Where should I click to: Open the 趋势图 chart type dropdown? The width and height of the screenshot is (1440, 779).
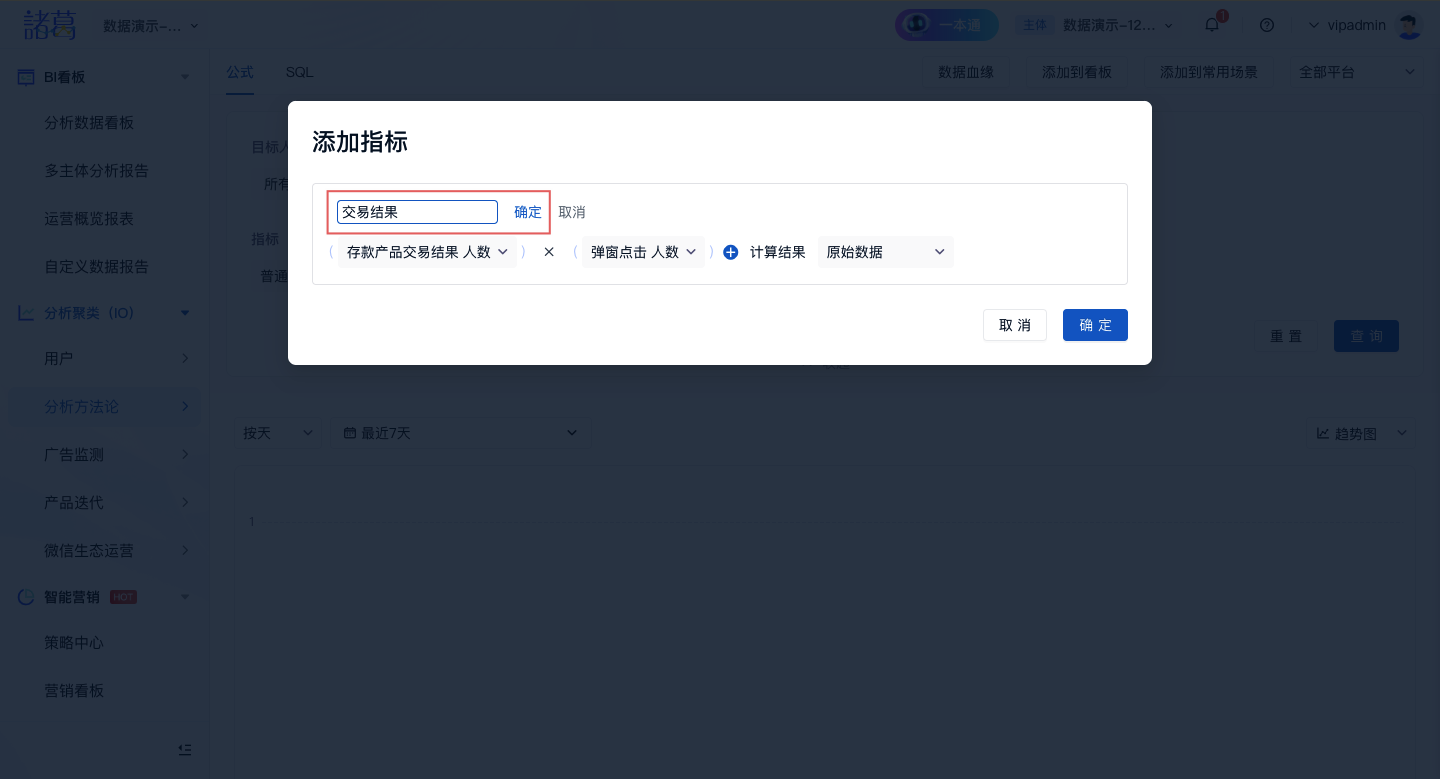[1361, 433]
